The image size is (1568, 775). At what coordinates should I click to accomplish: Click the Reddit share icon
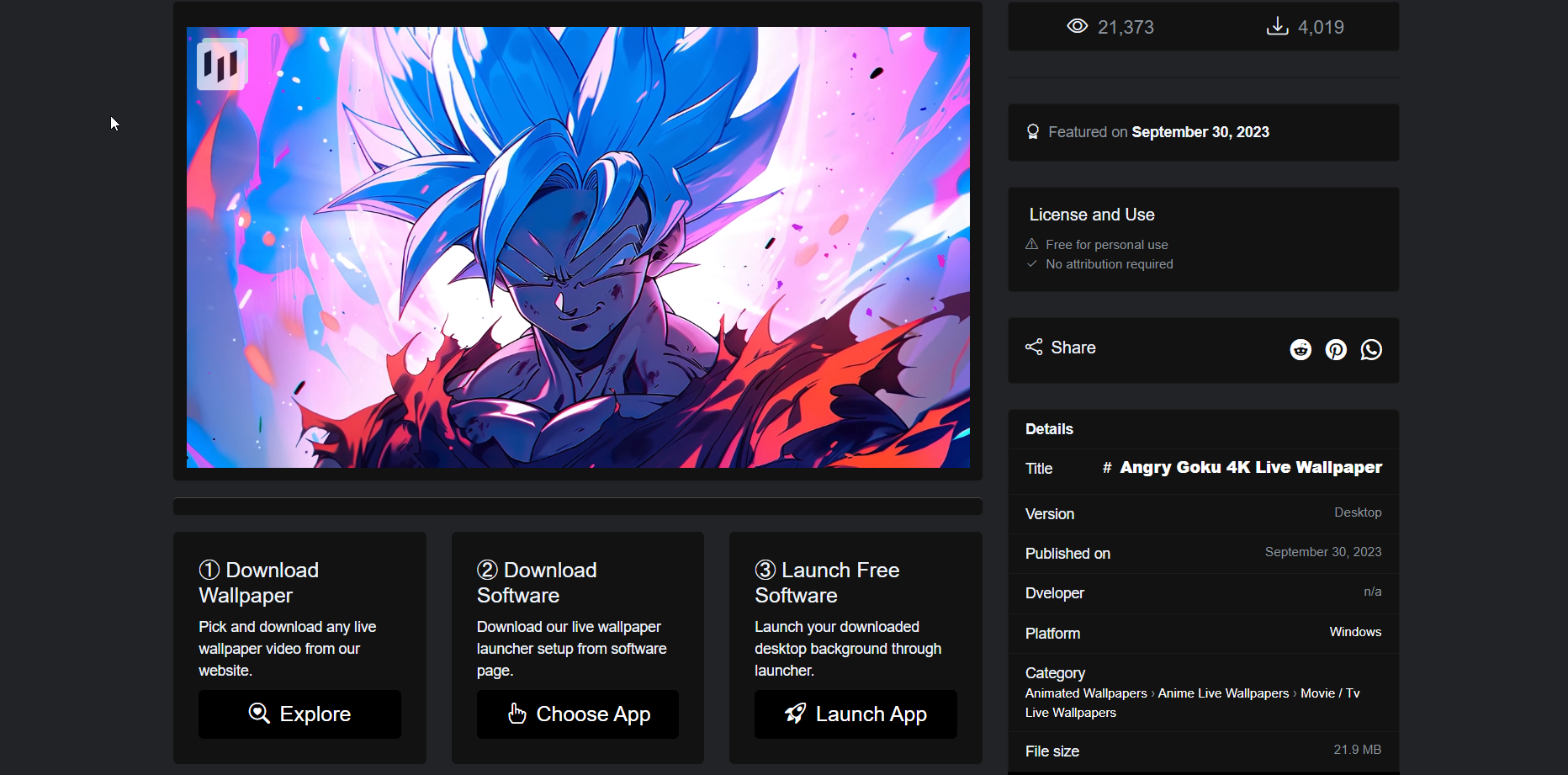click(x=1300, y=349)
